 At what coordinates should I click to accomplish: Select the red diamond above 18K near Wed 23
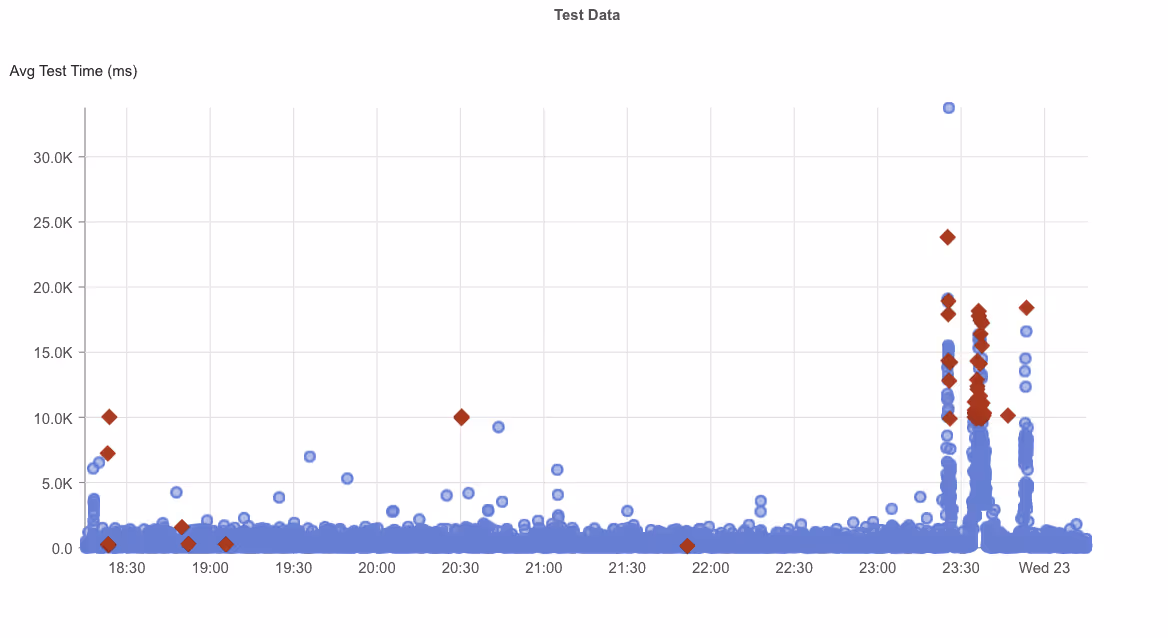pyautogui.click(x=1026, y=308)
